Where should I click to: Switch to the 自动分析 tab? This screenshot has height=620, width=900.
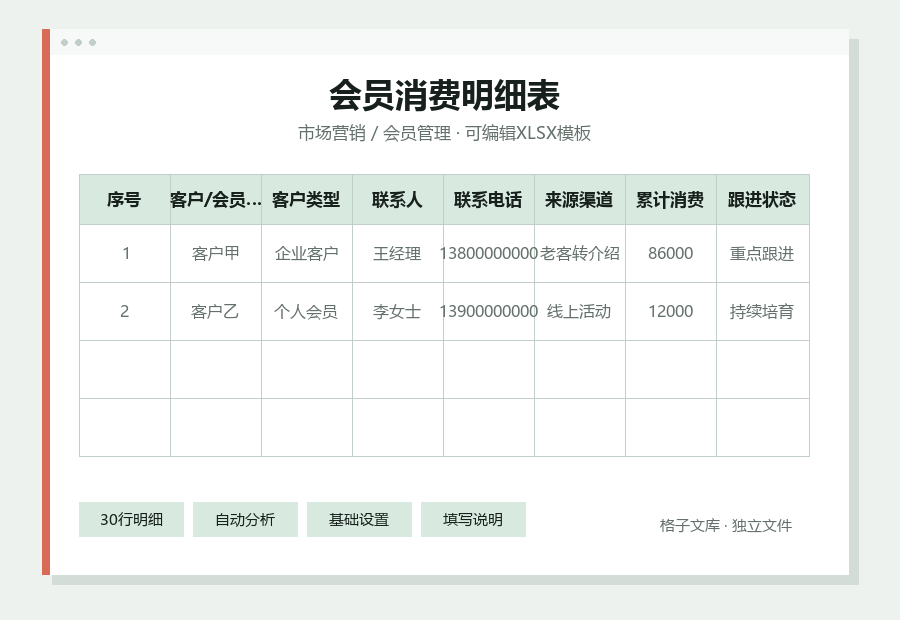tap(245, 520)
